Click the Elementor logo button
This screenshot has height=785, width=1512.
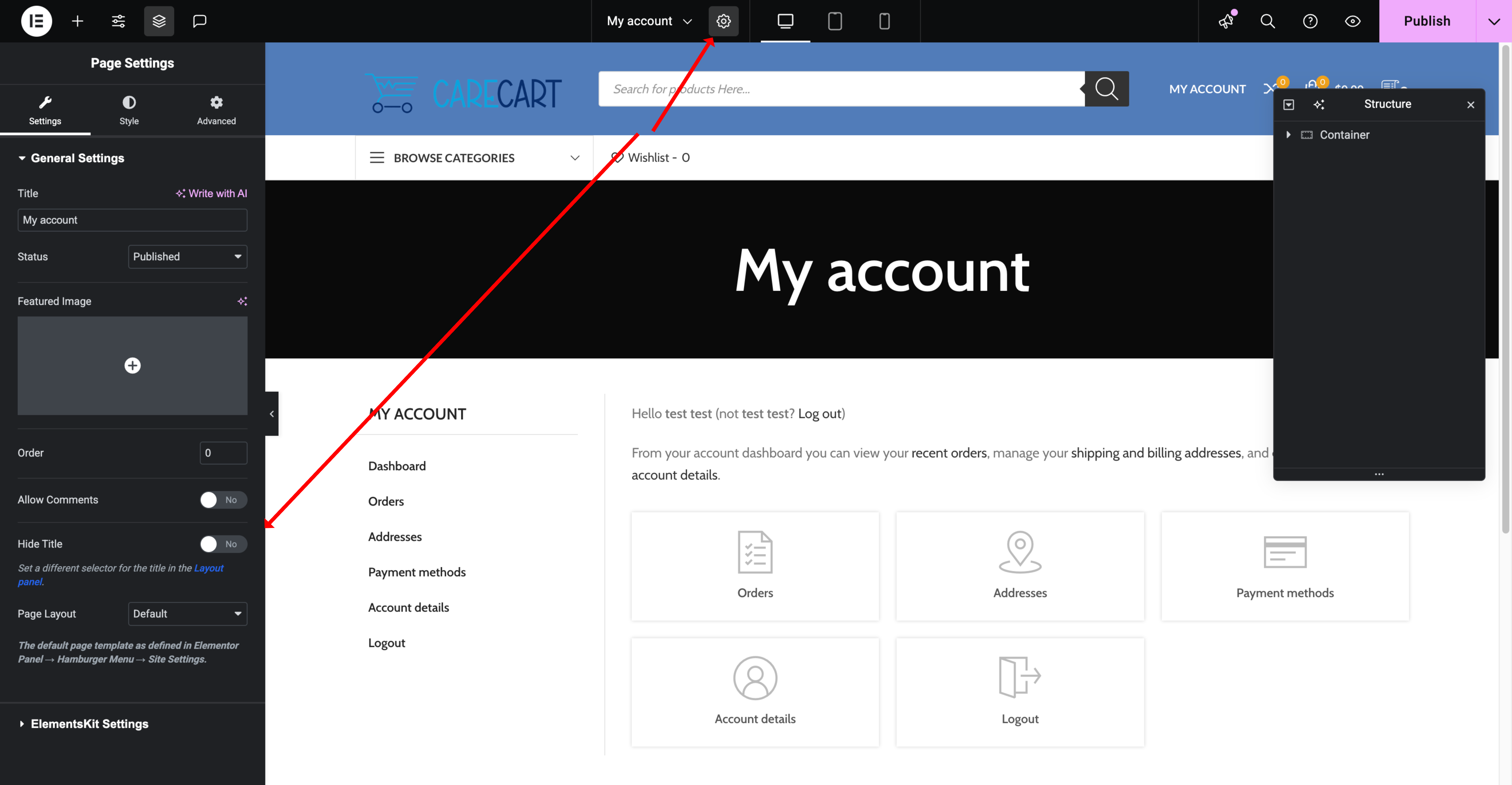36,21
